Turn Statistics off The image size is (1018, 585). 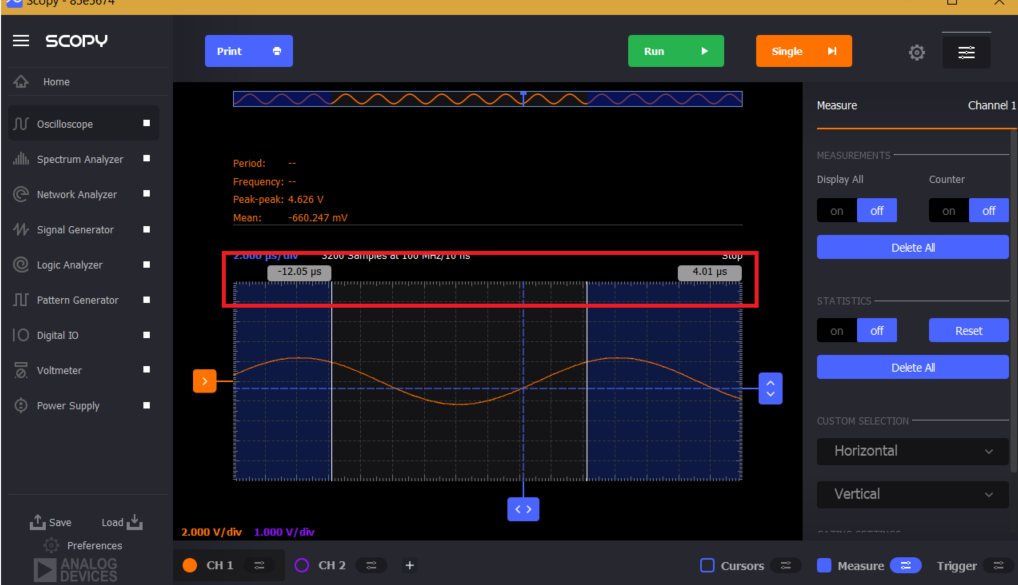coord(876,330)
